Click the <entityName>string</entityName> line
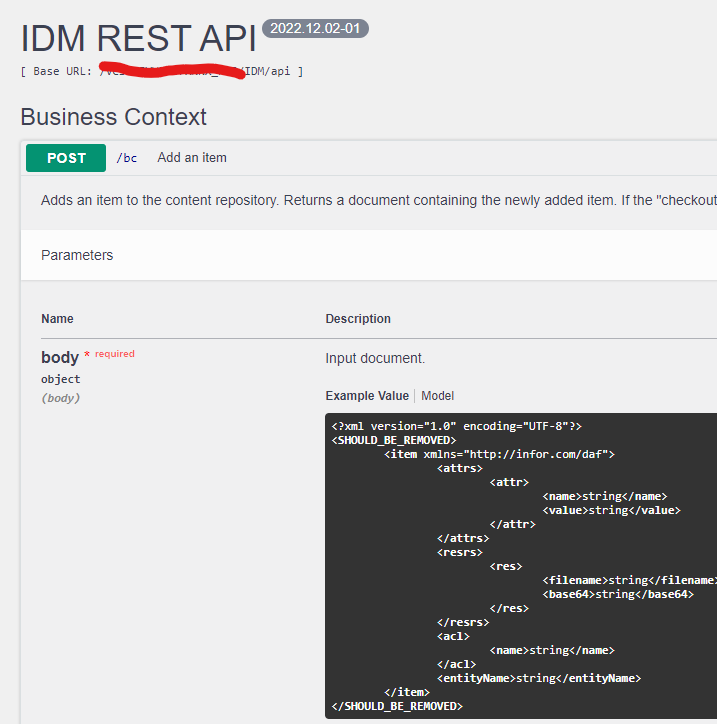 pyautogui.click(x=539, y=678)
